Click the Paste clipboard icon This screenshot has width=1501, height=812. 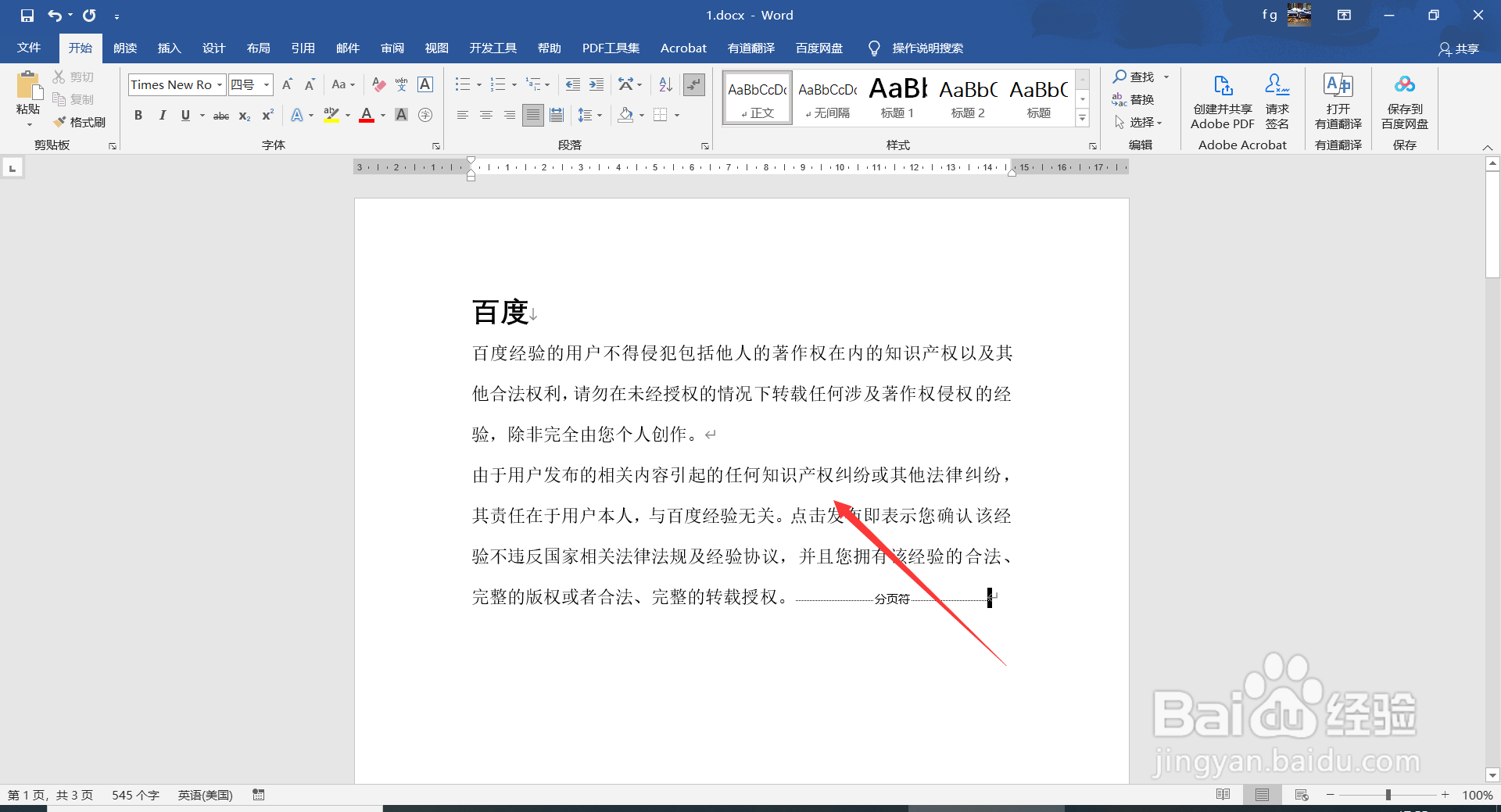click(x=29, y=86)
